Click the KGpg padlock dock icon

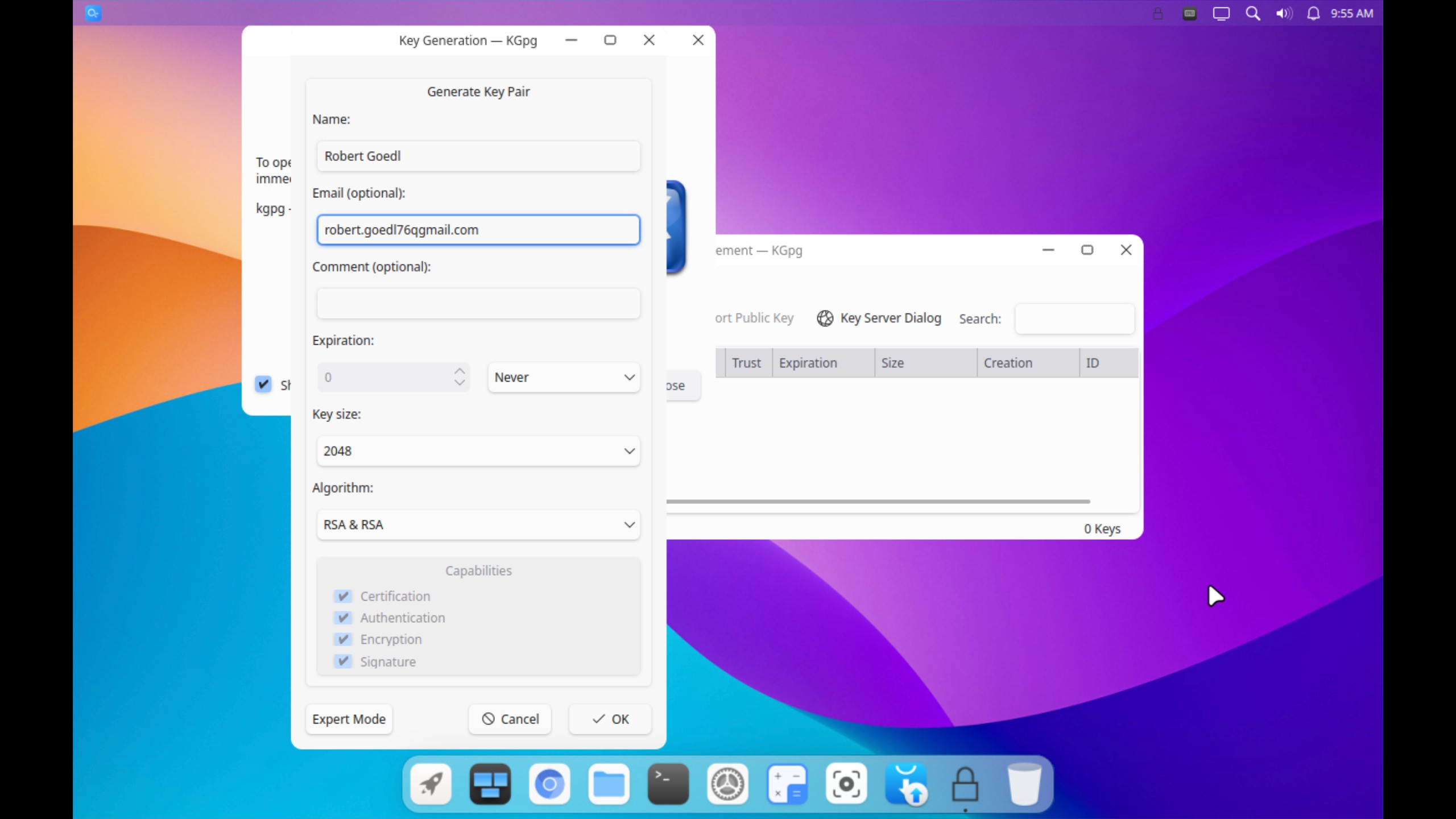pyautogui.click(x=965, y=784)
